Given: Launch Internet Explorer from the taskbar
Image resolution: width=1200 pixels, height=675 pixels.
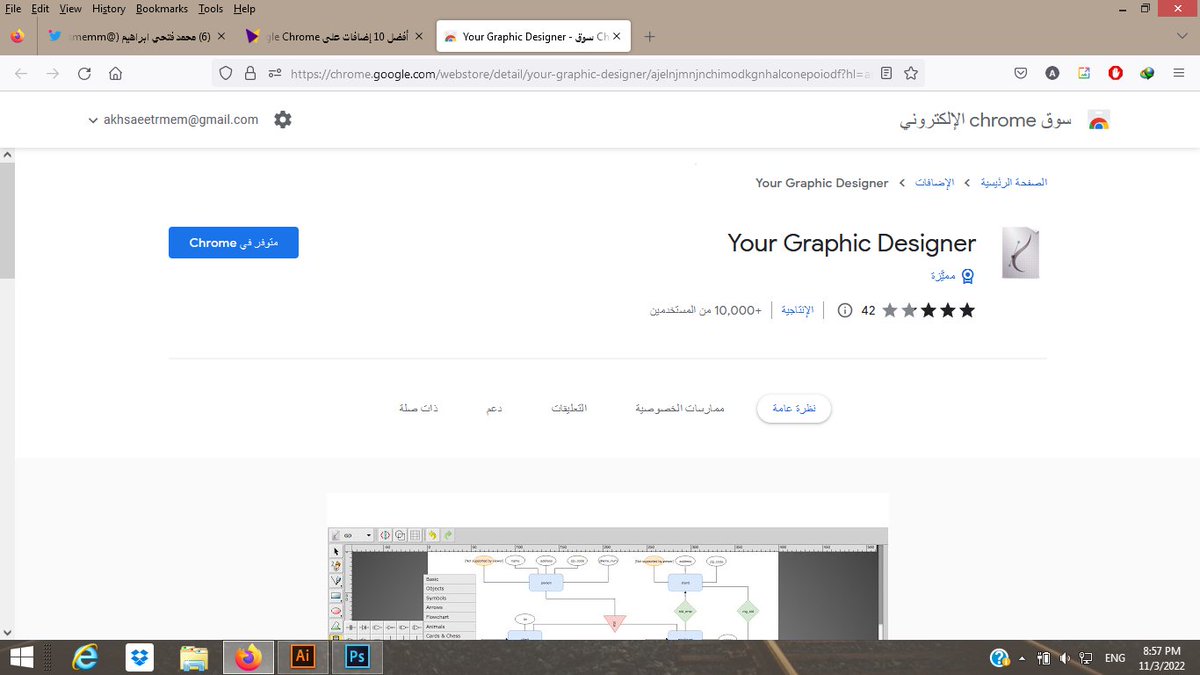Looking at the screenshot, I should pos(85,657).
